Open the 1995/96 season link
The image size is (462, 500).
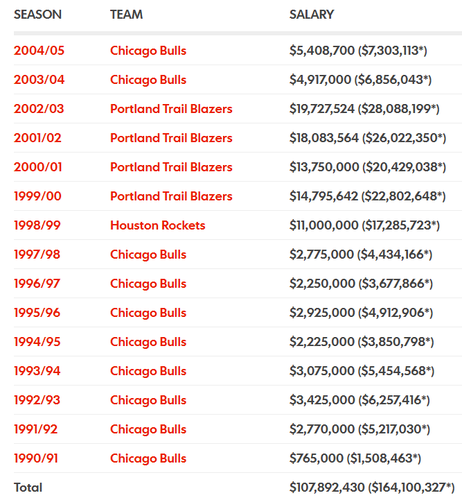[x=37, y=312]
